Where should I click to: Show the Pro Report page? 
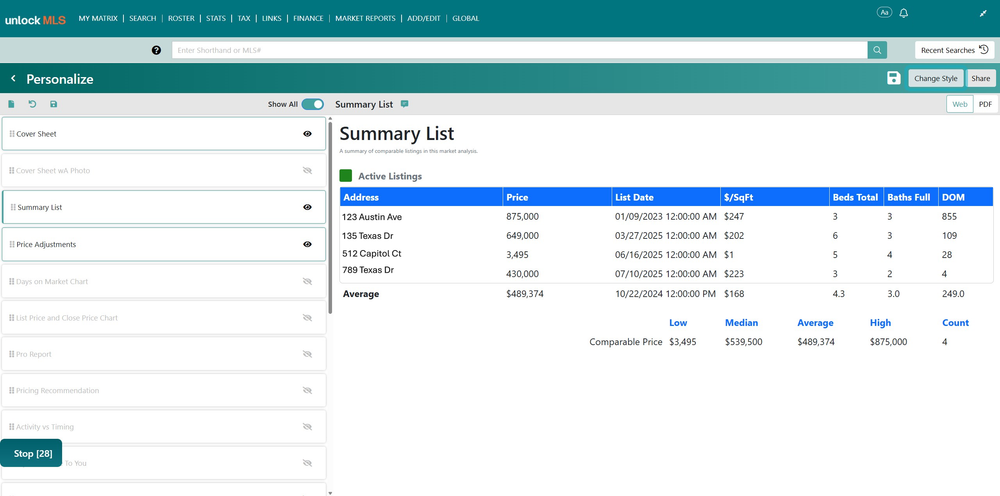click(307, 354)
